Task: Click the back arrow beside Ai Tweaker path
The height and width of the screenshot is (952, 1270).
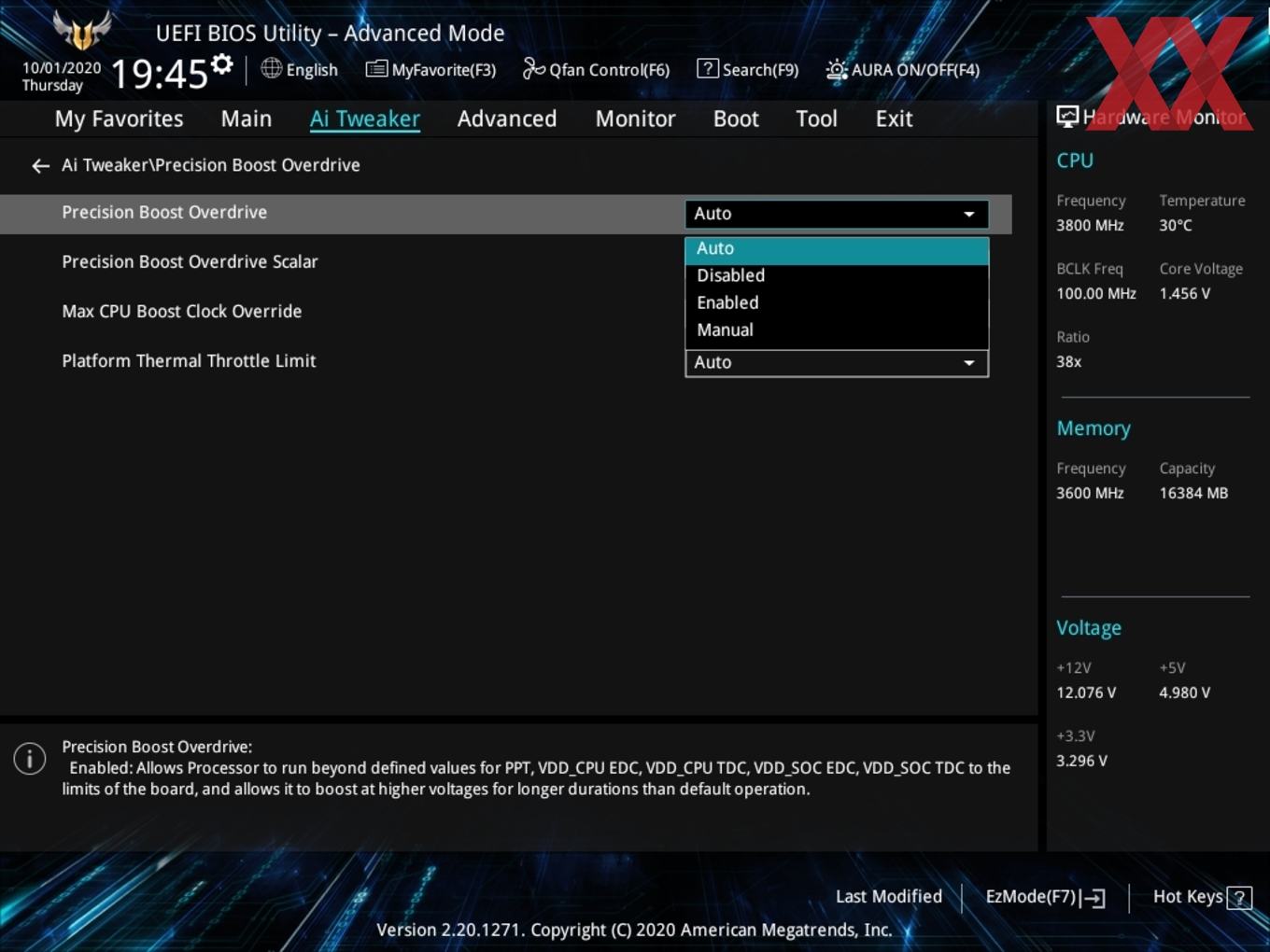Action: click(40, 166)
